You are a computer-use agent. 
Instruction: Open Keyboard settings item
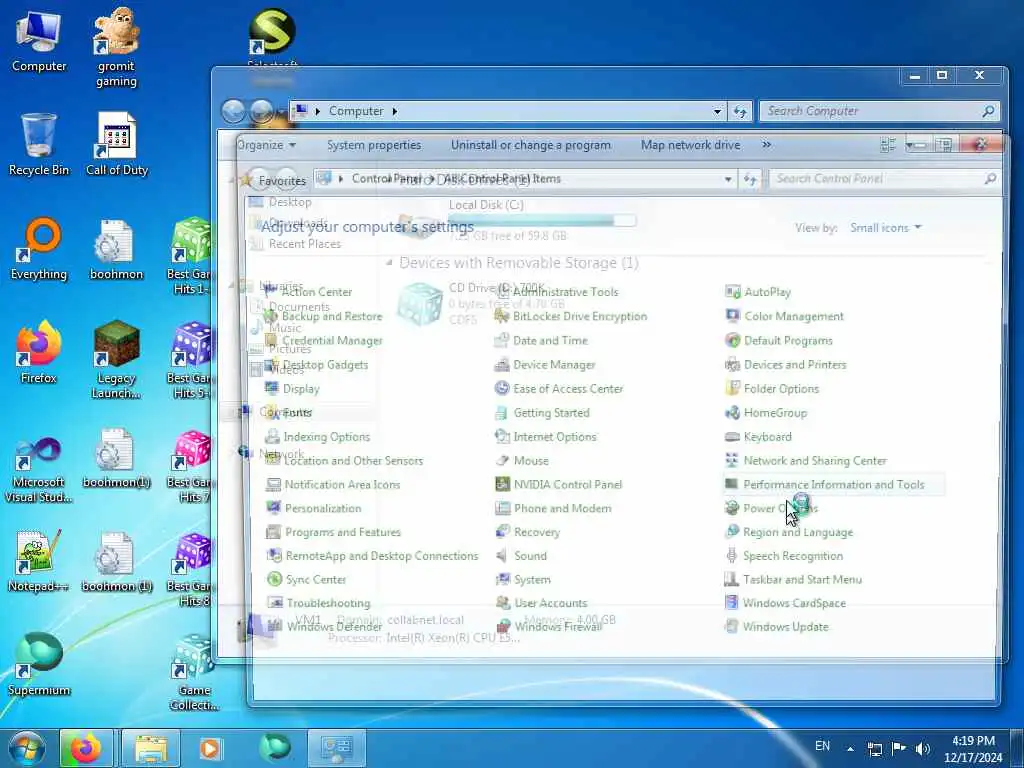coord(758,436)
